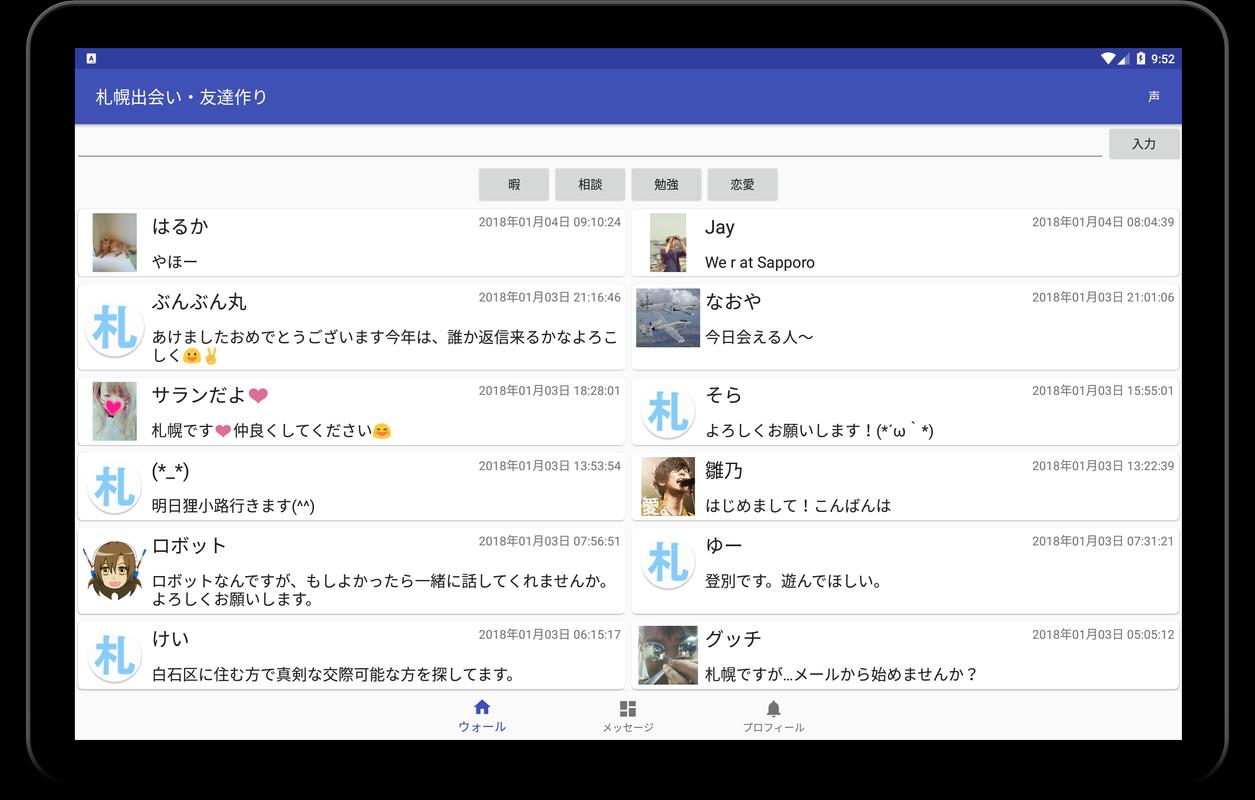Open the プロフィール tab
Image resolution: width=1255 pixels, height=800 pixels.
coord(773,716)
